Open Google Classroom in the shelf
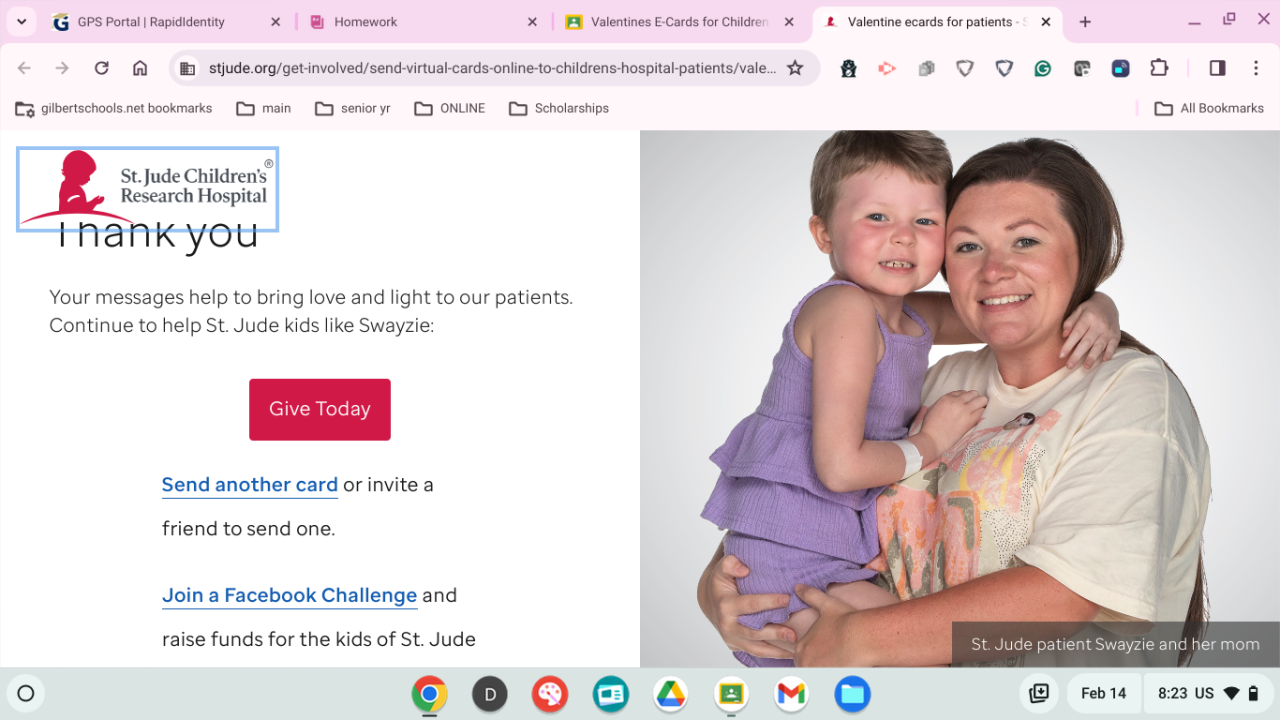 click(x=731, y=693)
